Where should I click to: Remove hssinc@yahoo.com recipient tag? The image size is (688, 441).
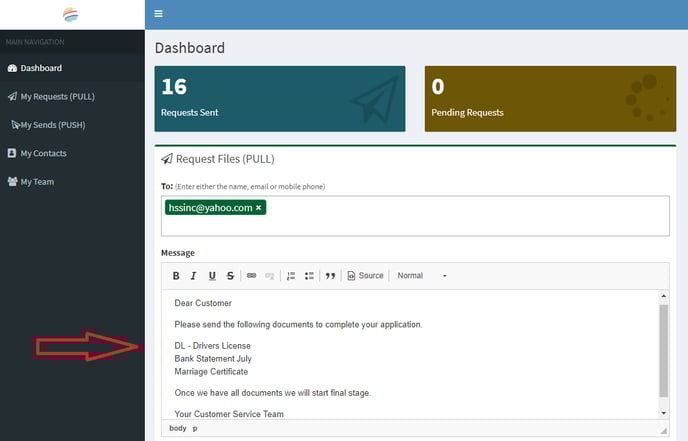(259, 208)
